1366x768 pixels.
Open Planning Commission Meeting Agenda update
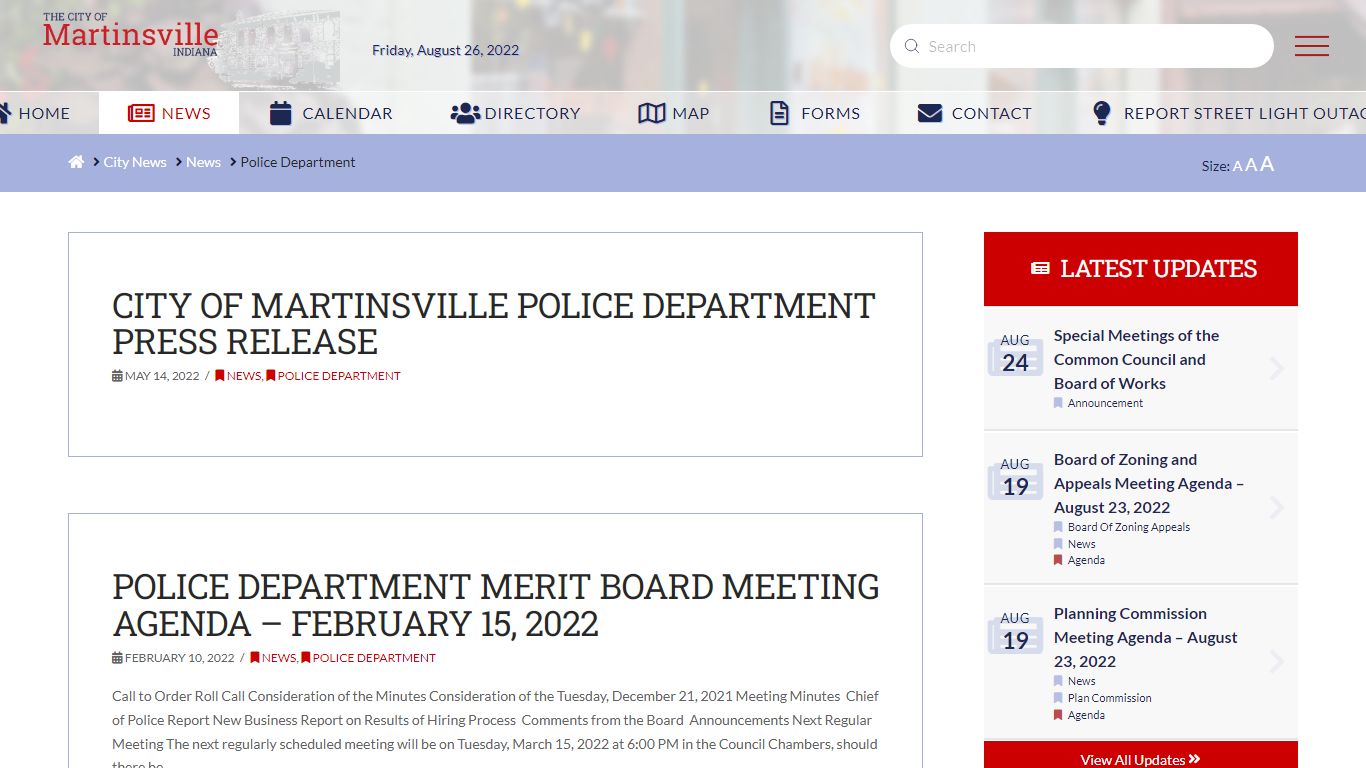(1146, 637)
